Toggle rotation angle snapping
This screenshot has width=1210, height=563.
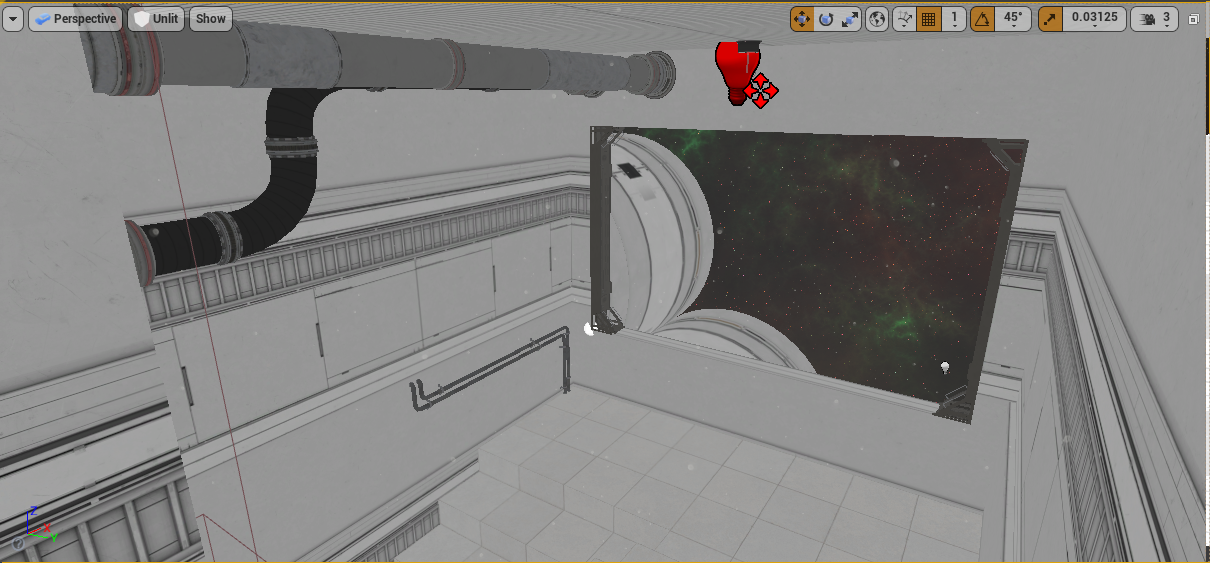pyautogui.click(x=983, y=18)
